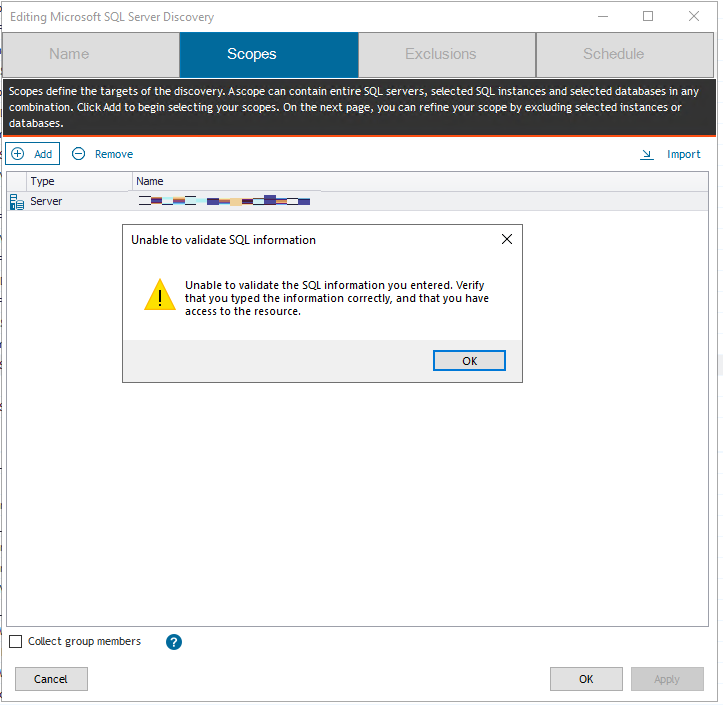The image size is (723, 706).
Task: Select the Server row icon
Action: click(x=17, y=202)
